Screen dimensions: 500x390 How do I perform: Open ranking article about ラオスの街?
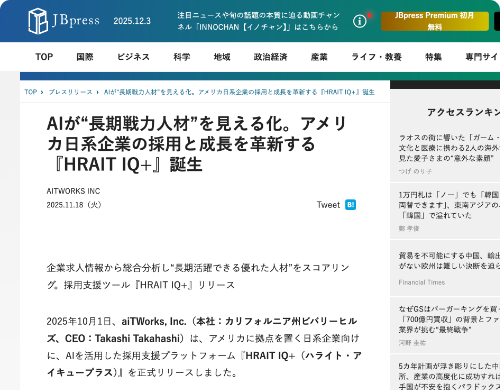pos(449,148)
